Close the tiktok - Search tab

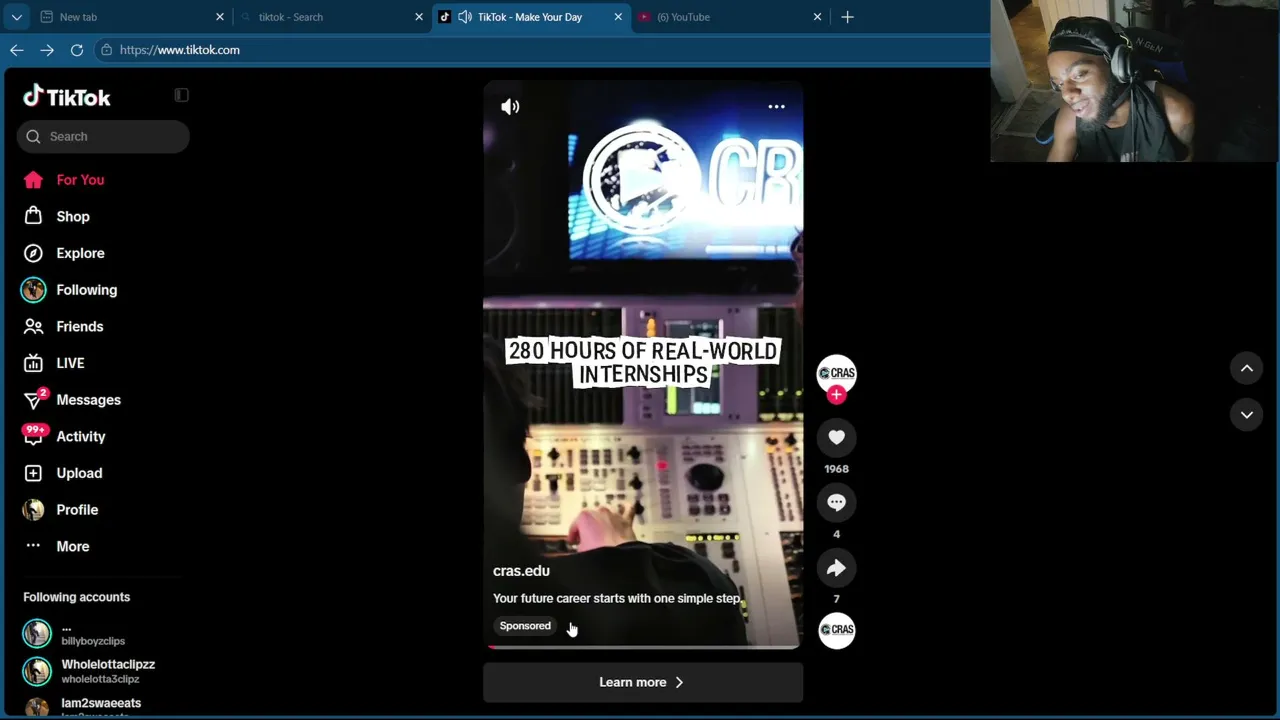click(419, 17)
